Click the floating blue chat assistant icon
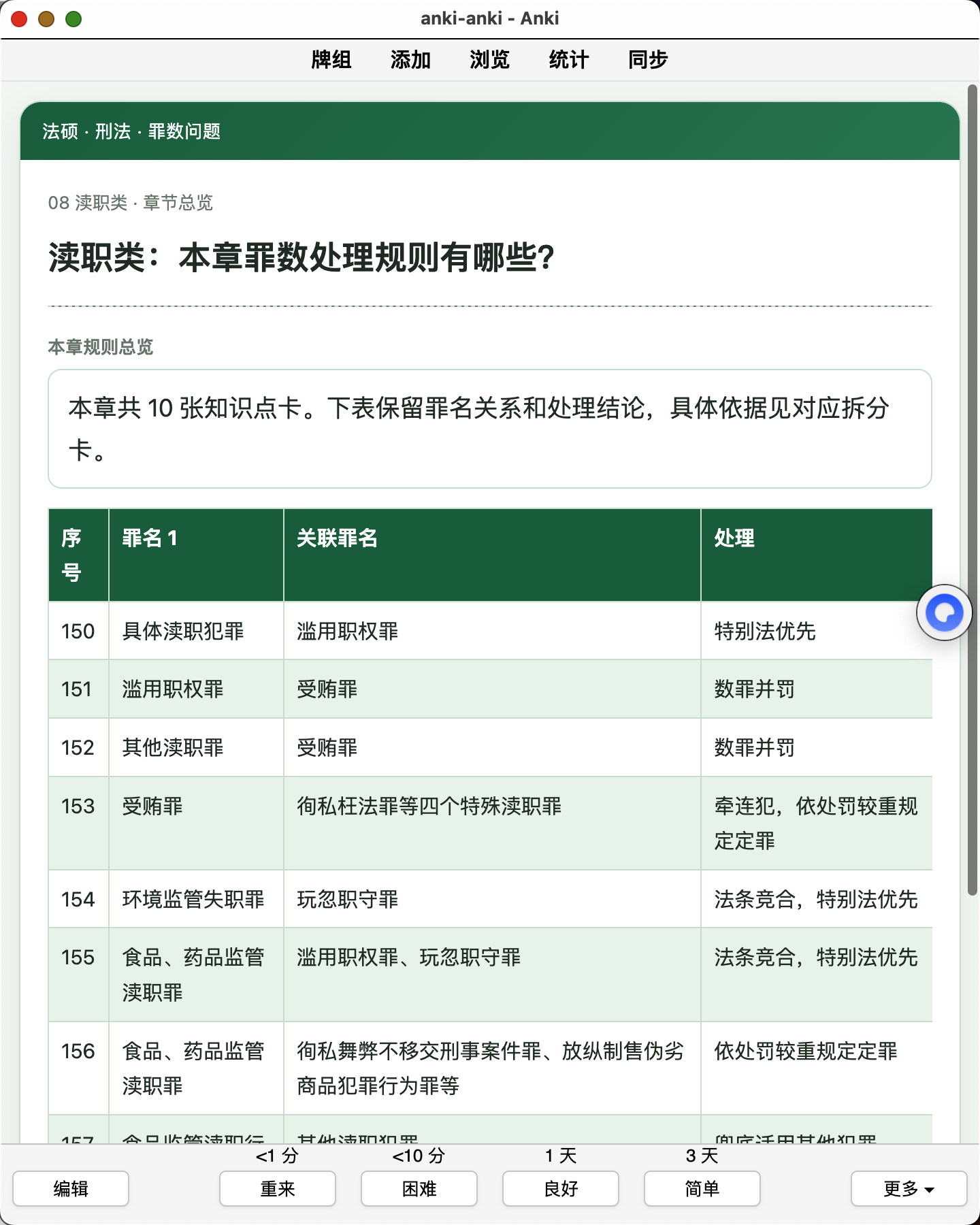980x1225 pixels. [944, 612]
